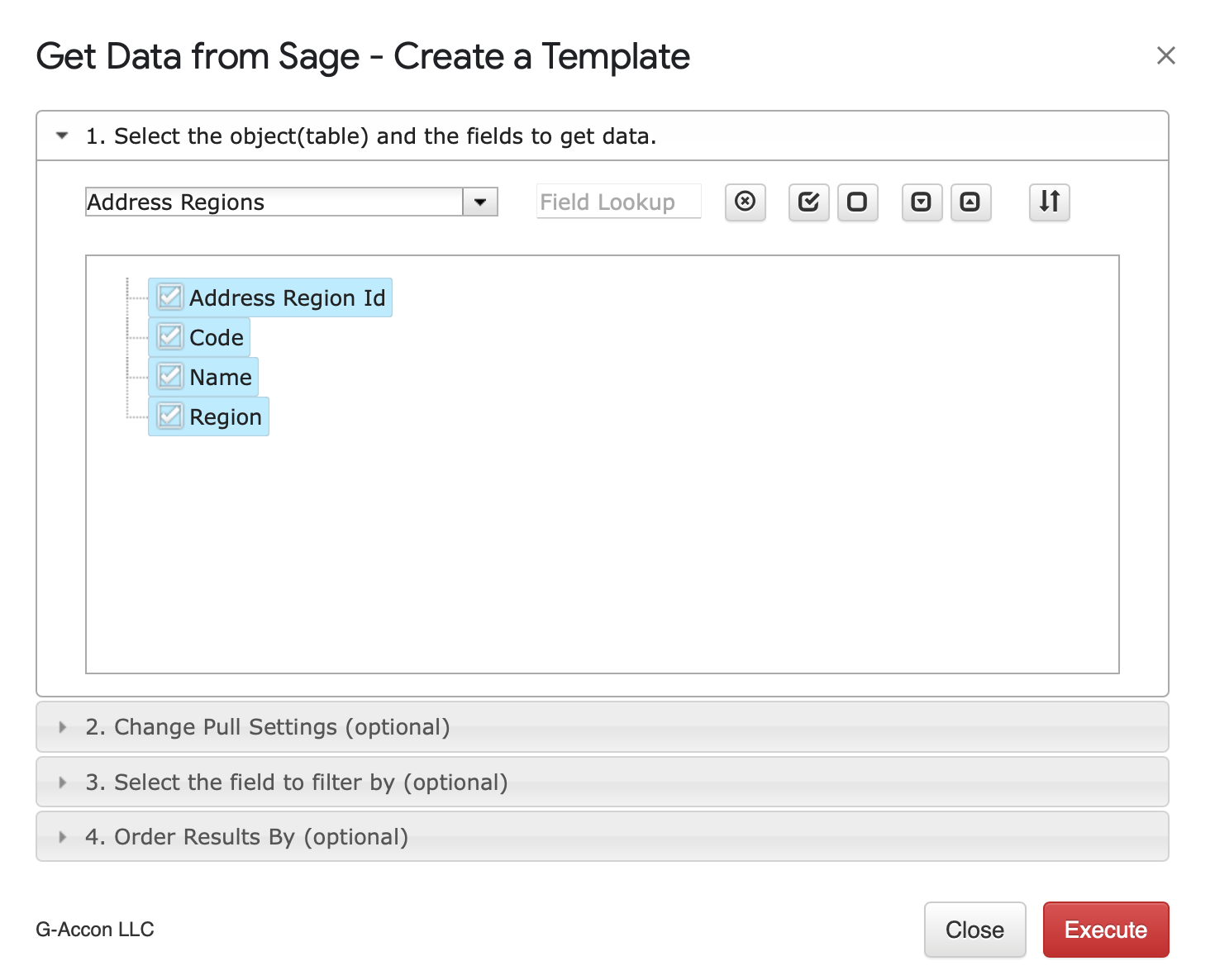The height and width of the screenshot is (980, 1215).
Task: Focus the Field Lookup input box
Action: [619, 202]
